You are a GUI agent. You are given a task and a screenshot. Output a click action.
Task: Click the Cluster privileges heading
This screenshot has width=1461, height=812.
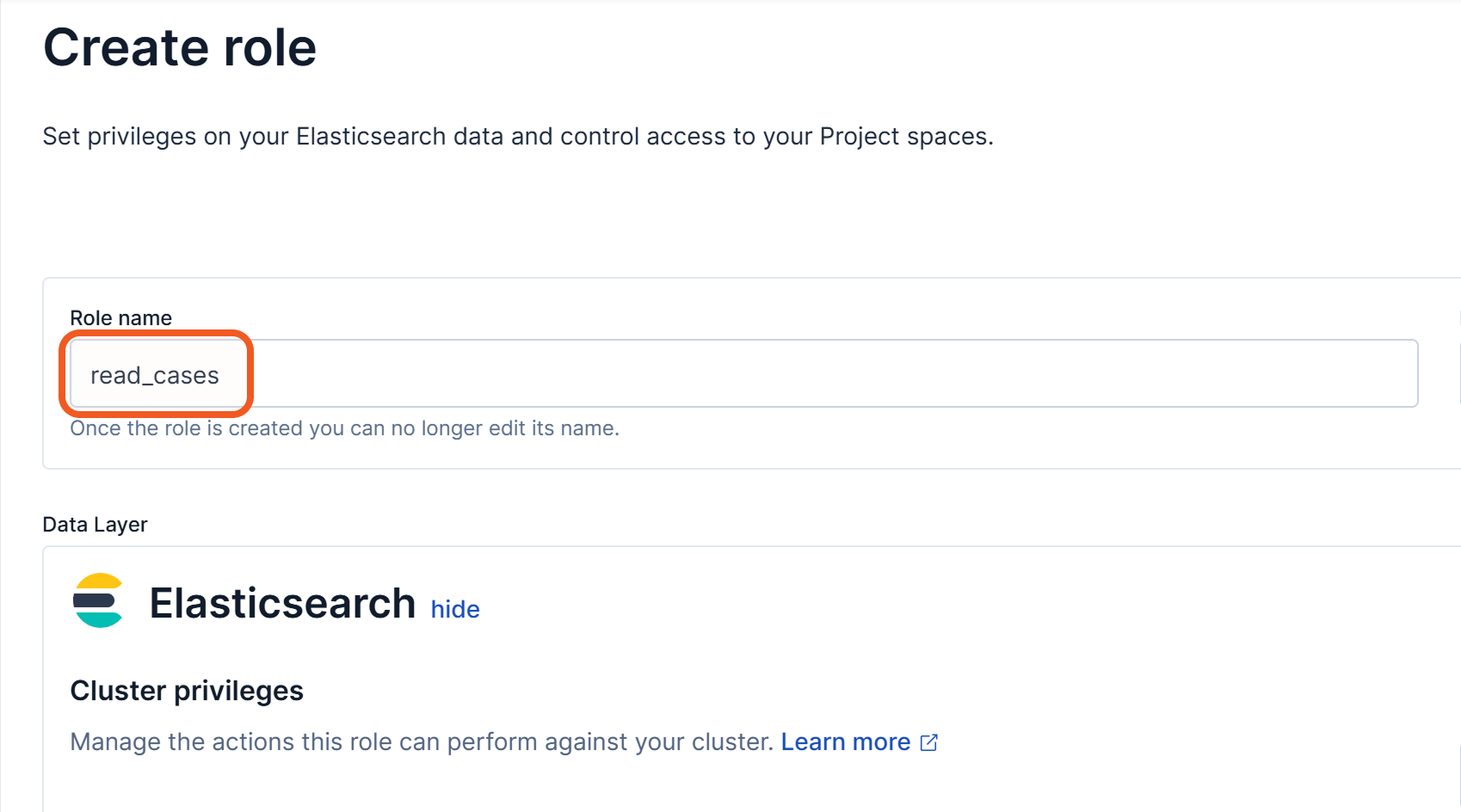(x=187, y=691)
